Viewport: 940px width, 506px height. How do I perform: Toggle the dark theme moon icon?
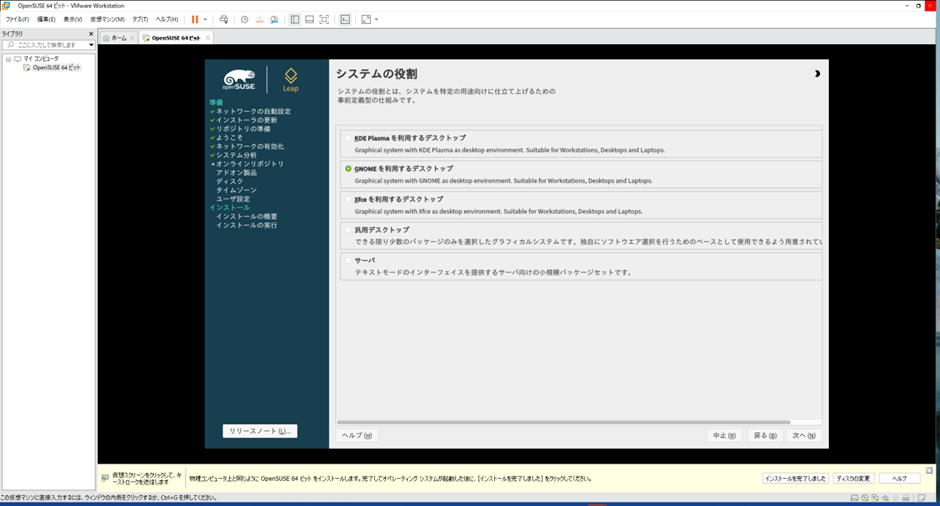pos(817,74)
